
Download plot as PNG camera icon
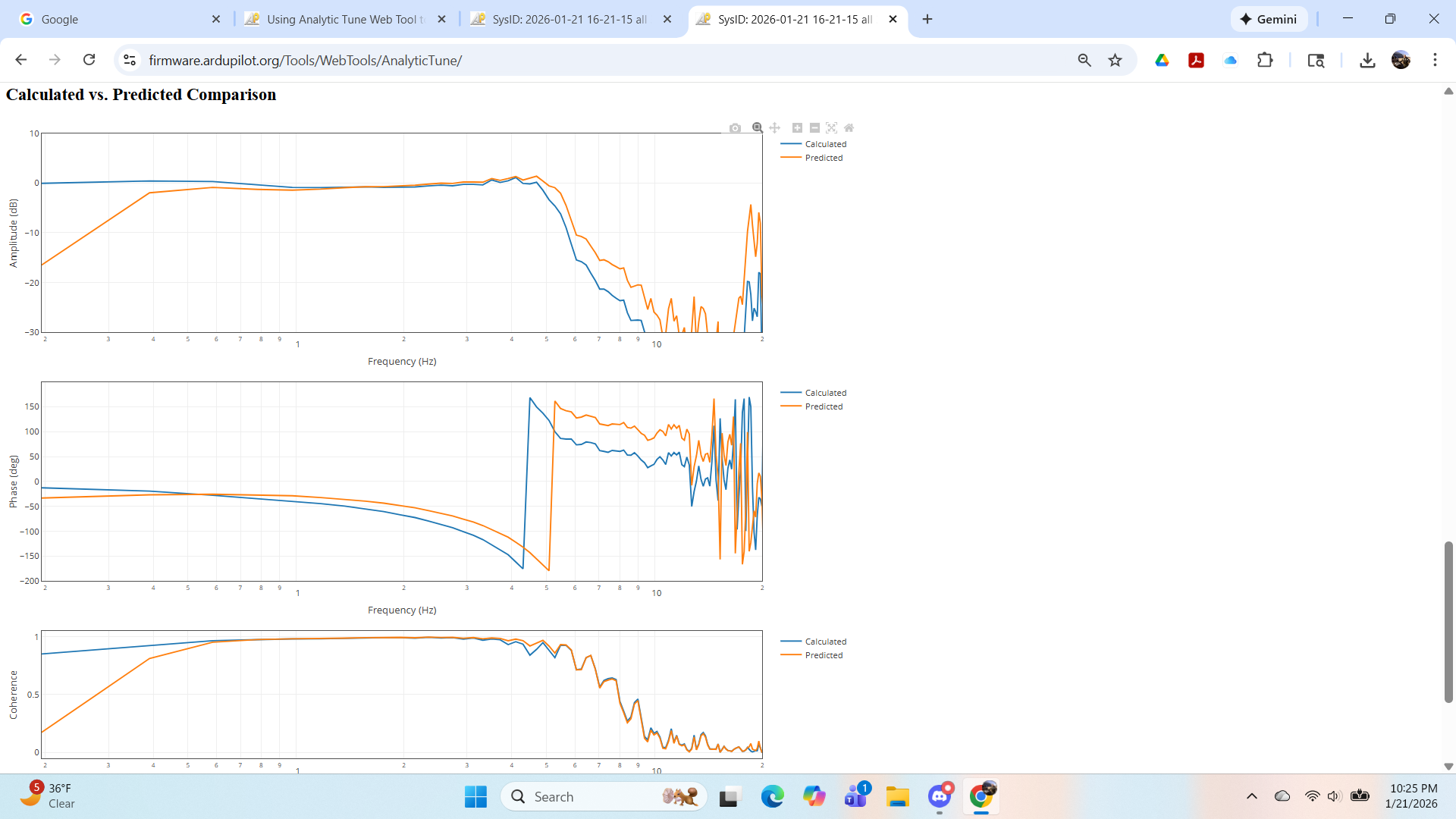point(735,128)
